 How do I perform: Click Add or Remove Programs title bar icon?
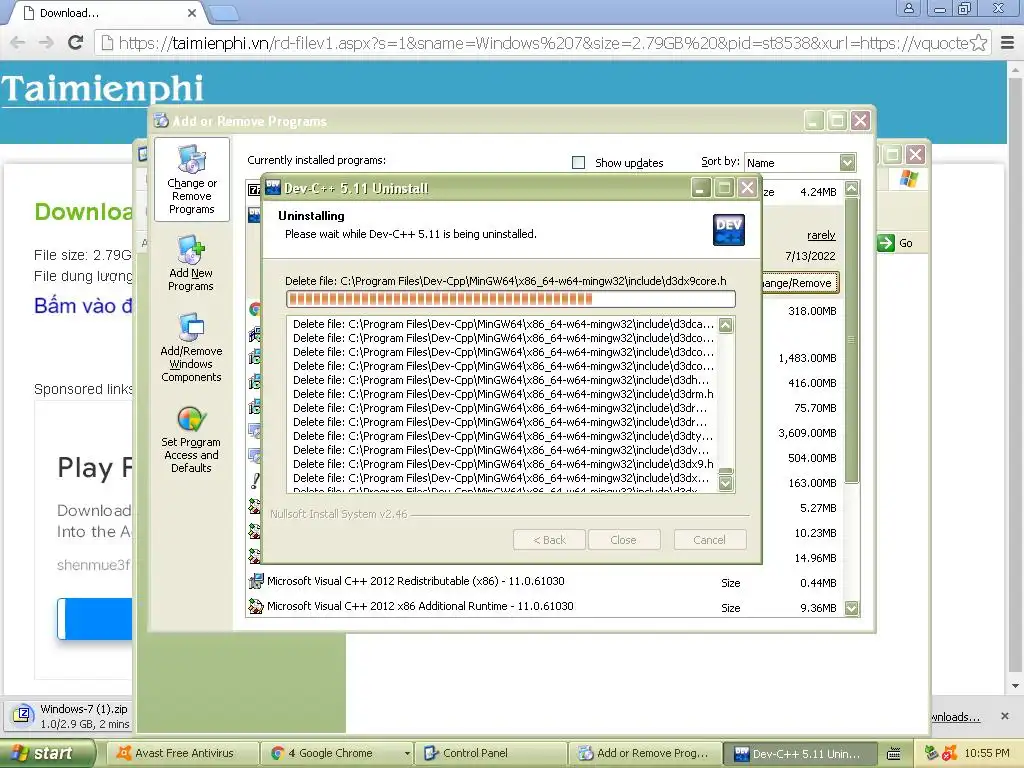[161, 121]
